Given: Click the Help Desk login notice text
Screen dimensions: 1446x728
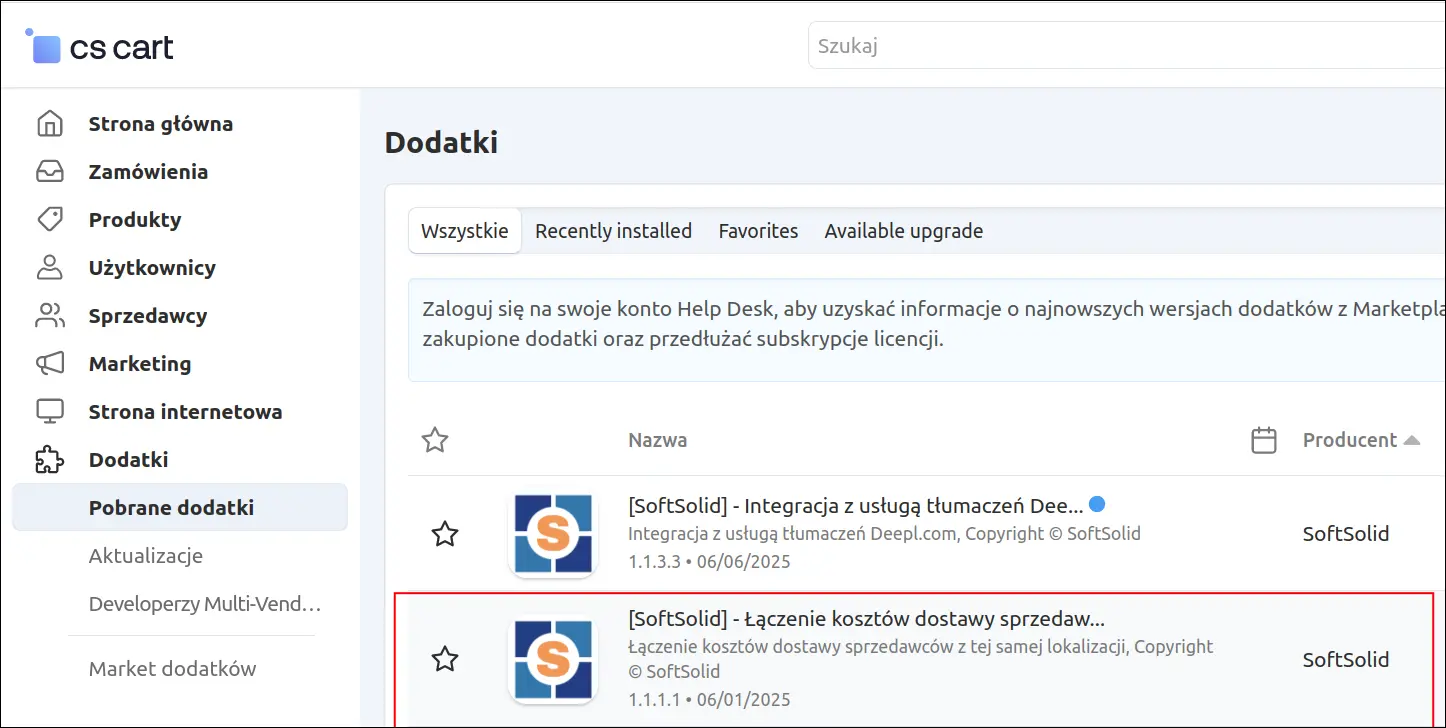Looking at the screenshot, I should (933, 324).
